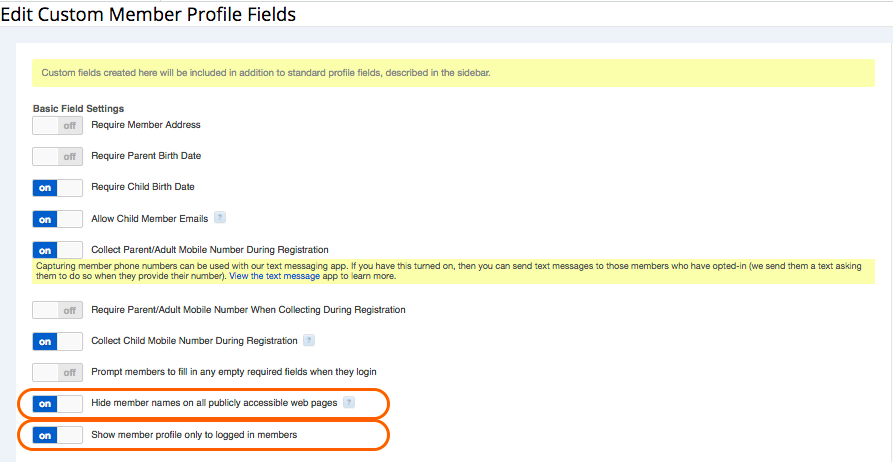Switch off Allow Child Member Emails toggle
The image size is (893, 462).
[58, 219]
